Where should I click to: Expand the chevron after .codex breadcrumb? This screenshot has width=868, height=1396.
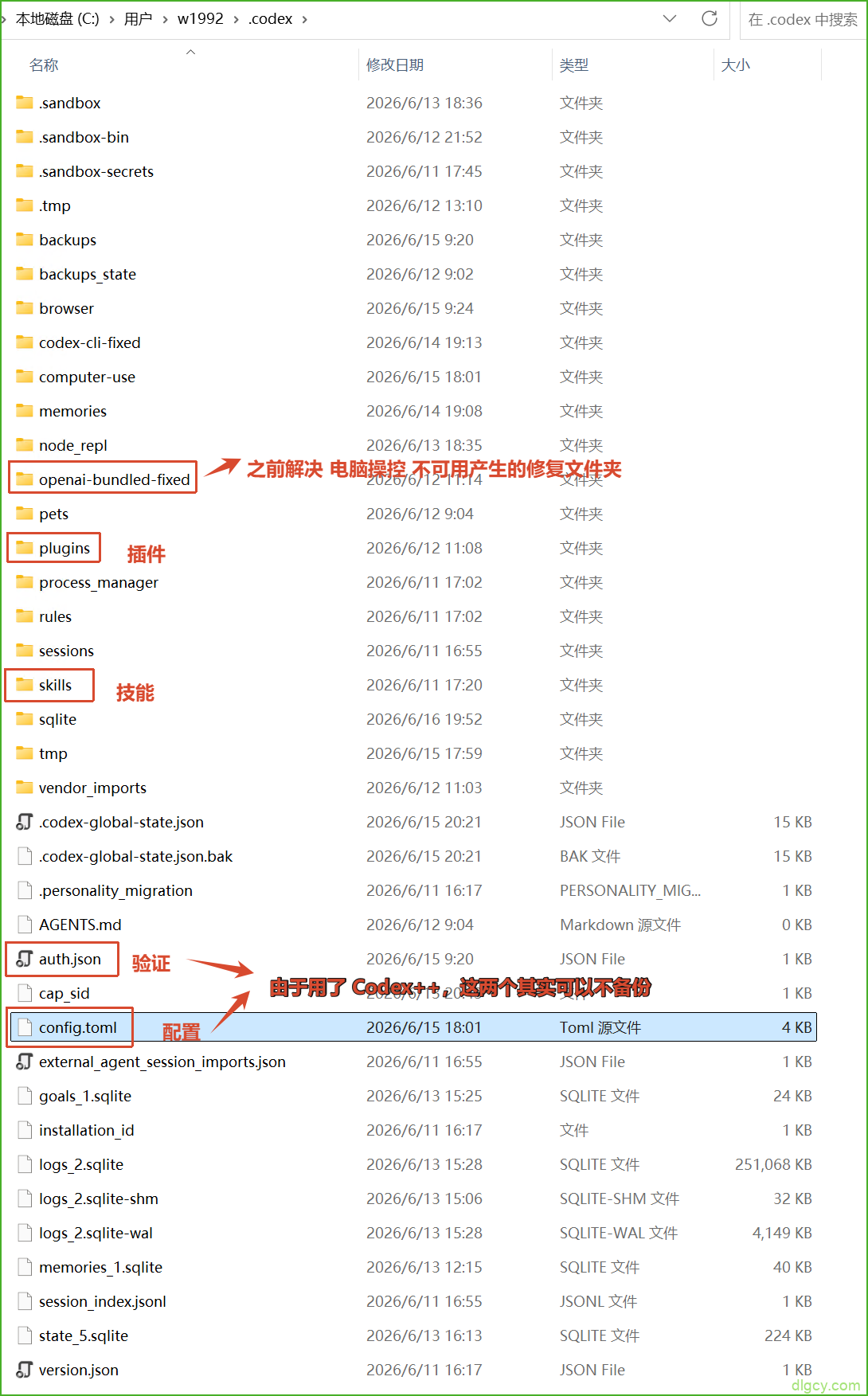click(x=304, y=19)
